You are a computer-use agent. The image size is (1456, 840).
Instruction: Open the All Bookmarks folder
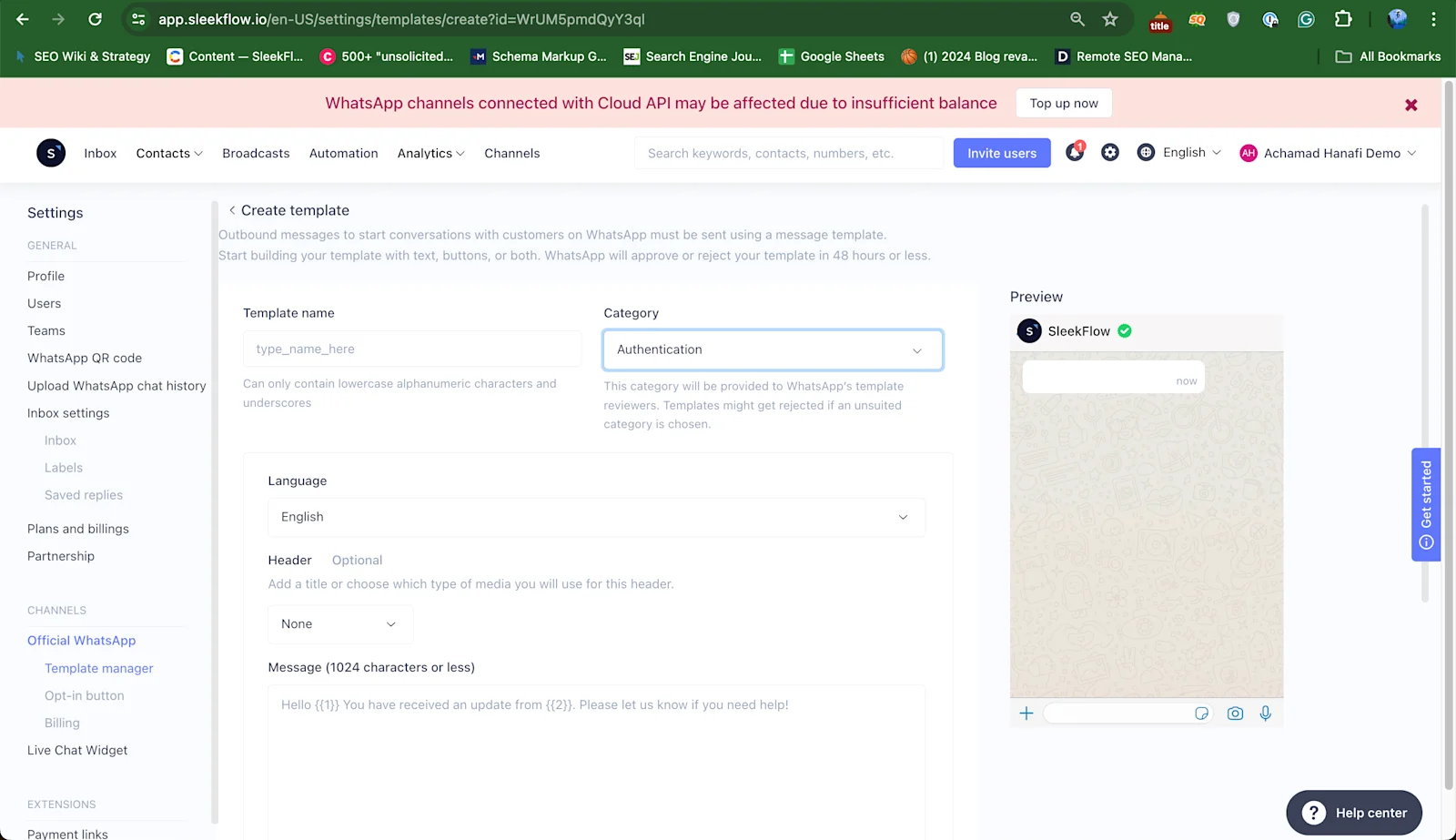coord(1388,56)
